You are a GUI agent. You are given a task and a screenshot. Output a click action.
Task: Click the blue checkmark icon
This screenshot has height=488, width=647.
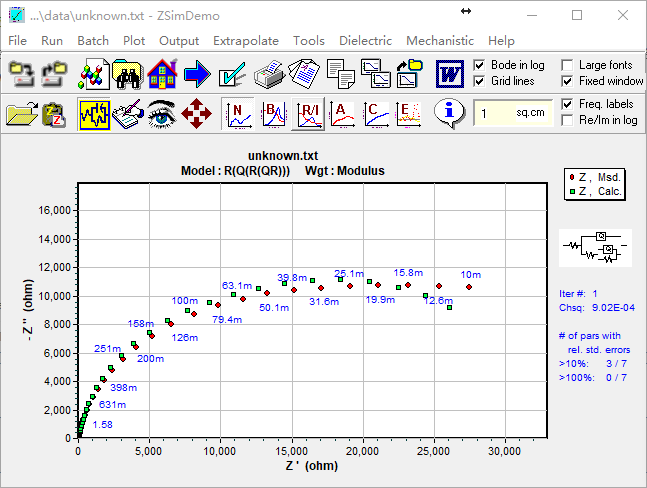(x=232, y=74)
